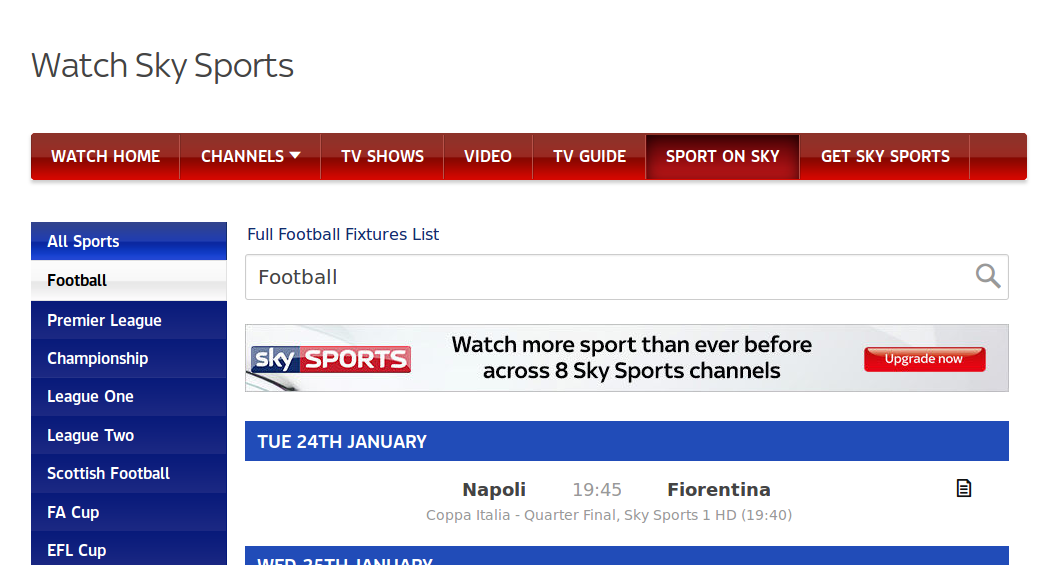Screen dimensions: 1049x565
Task: Open Get Sky Sports page
Action: [x=885, y=156]
